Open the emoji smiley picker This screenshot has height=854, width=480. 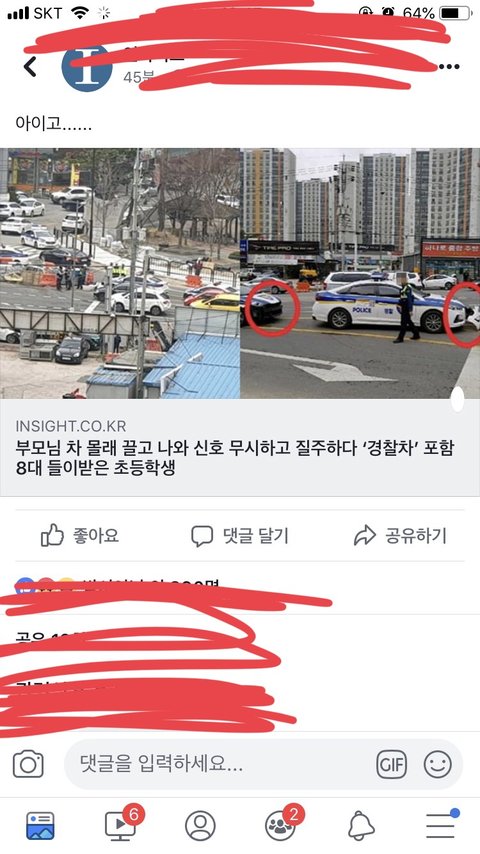point(438,764)
